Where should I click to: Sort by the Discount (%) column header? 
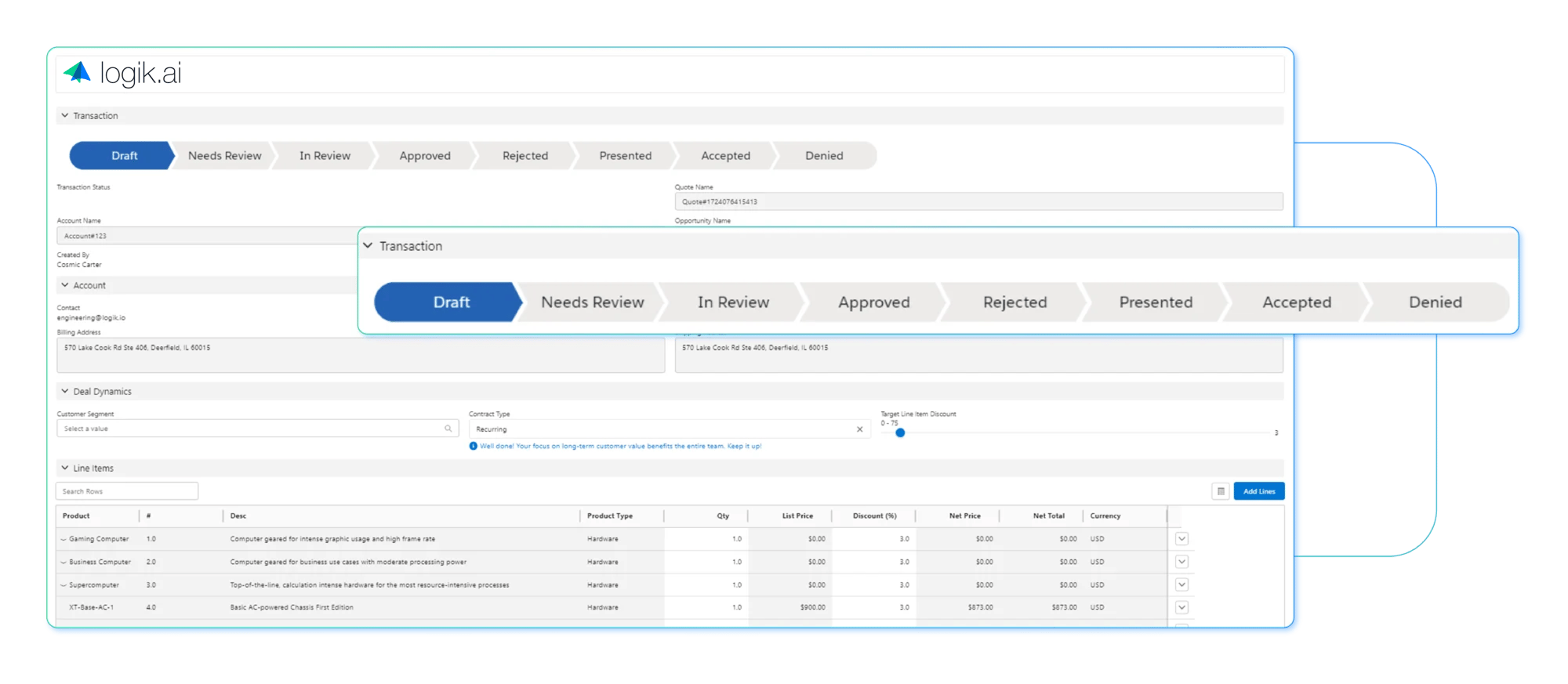[874, 516]
